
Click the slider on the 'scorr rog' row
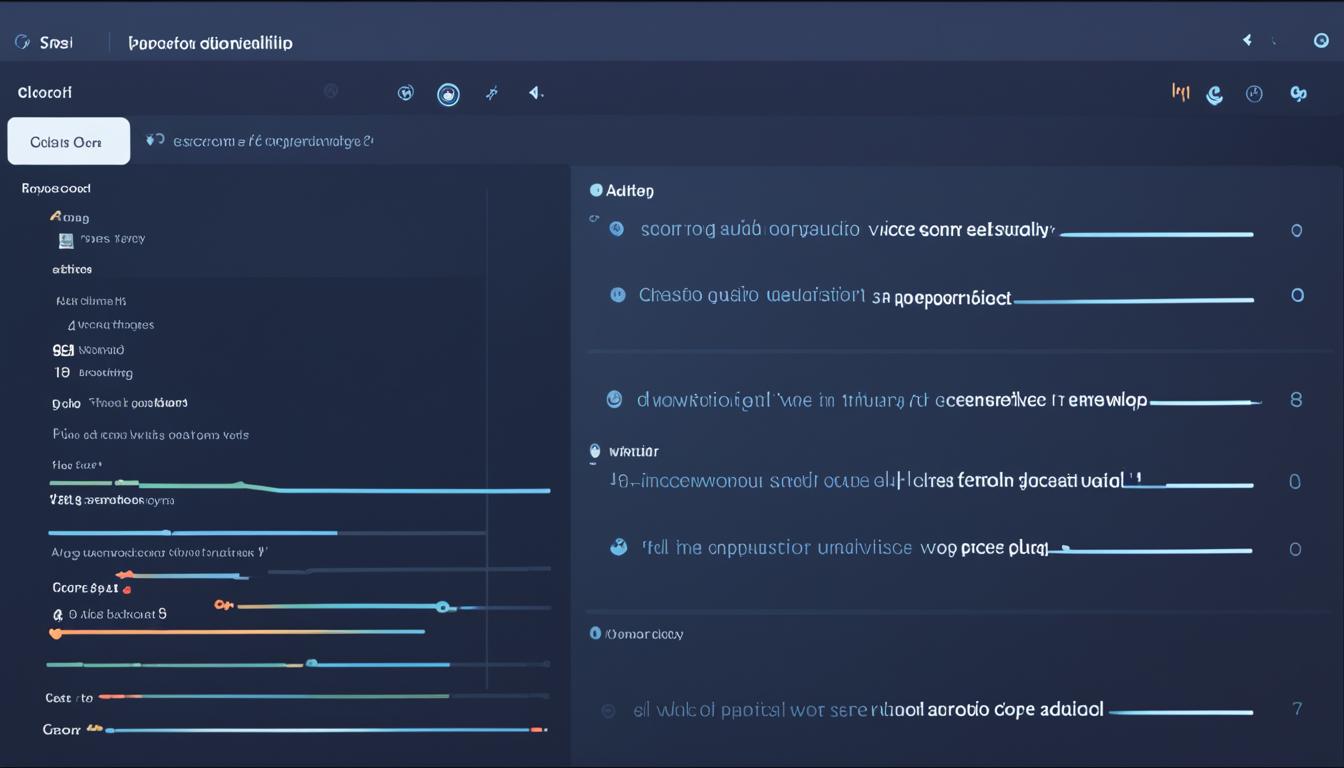coord(1155,234)
